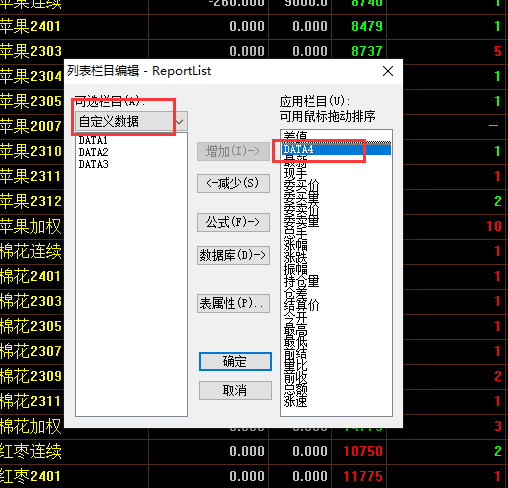Select 前收 in applied columns list

click(295, 377)
